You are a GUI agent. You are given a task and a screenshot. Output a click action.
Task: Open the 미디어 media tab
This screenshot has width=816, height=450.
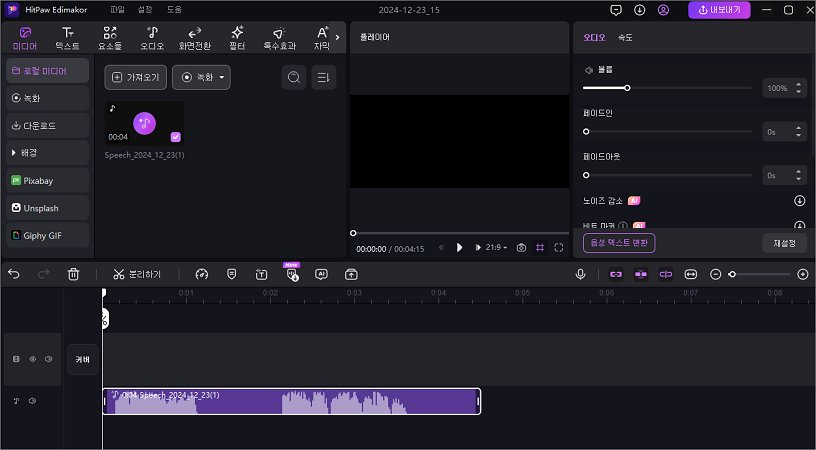point(25,38)
